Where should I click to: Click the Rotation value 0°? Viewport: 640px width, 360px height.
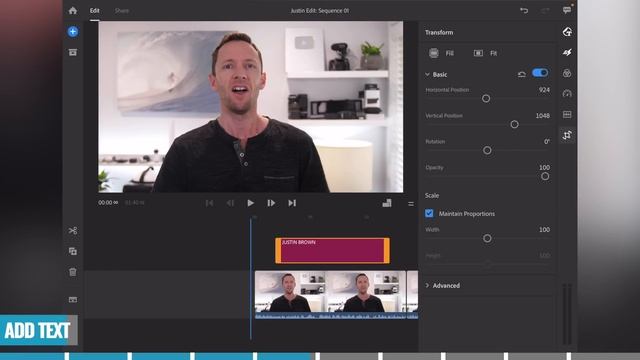coord(547,142)
